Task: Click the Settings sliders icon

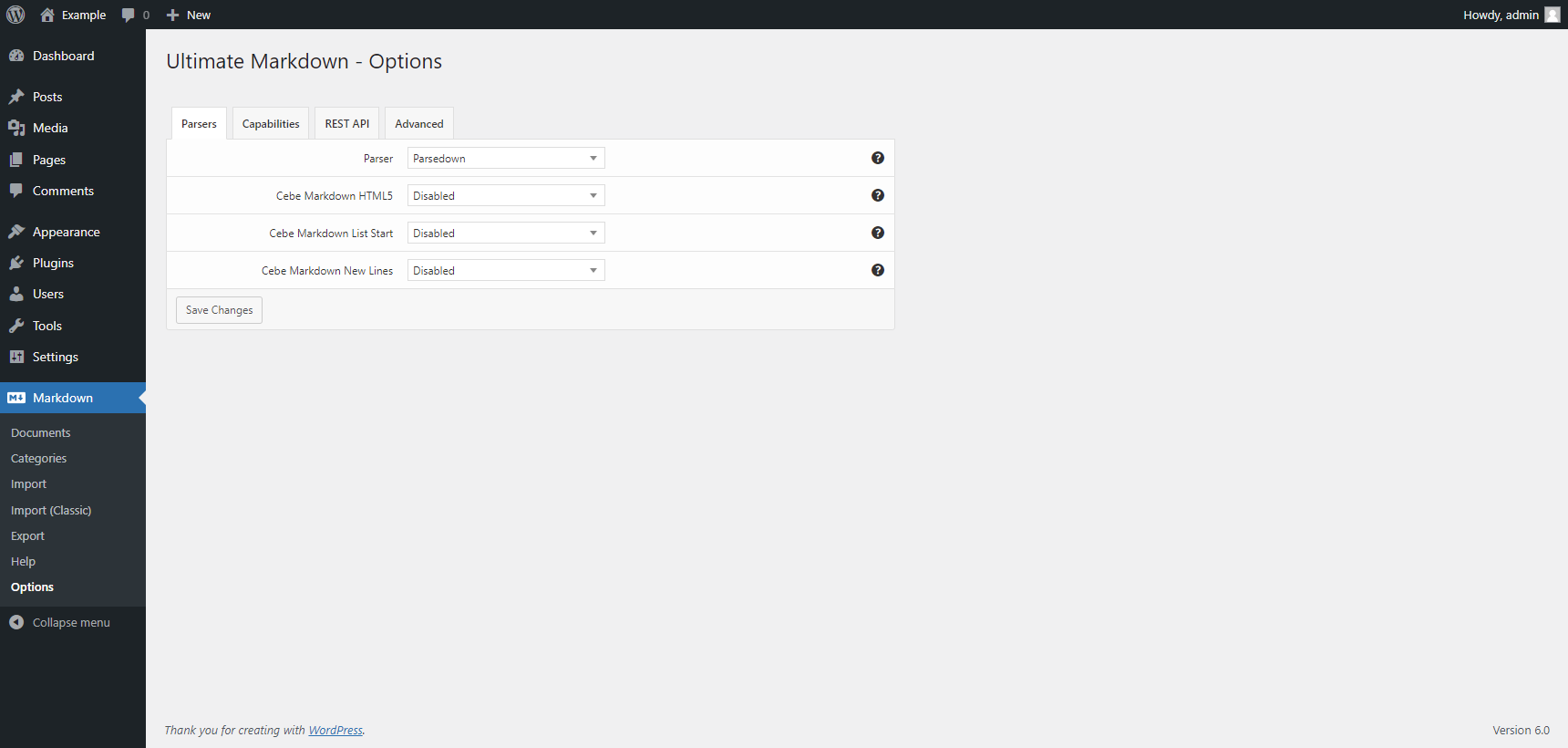Action: 16,357
